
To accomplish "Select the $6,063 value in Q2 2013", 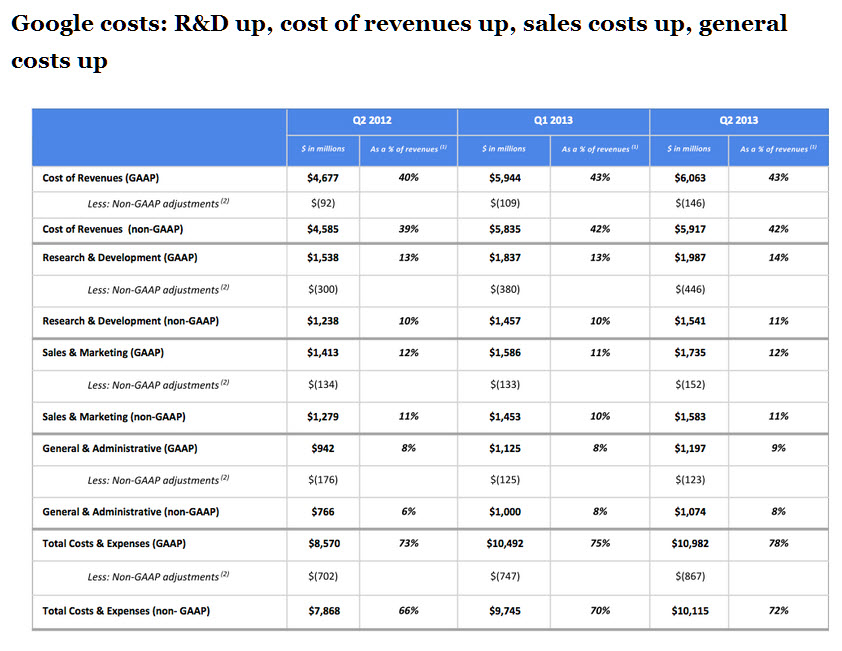I will click(689, 177).
